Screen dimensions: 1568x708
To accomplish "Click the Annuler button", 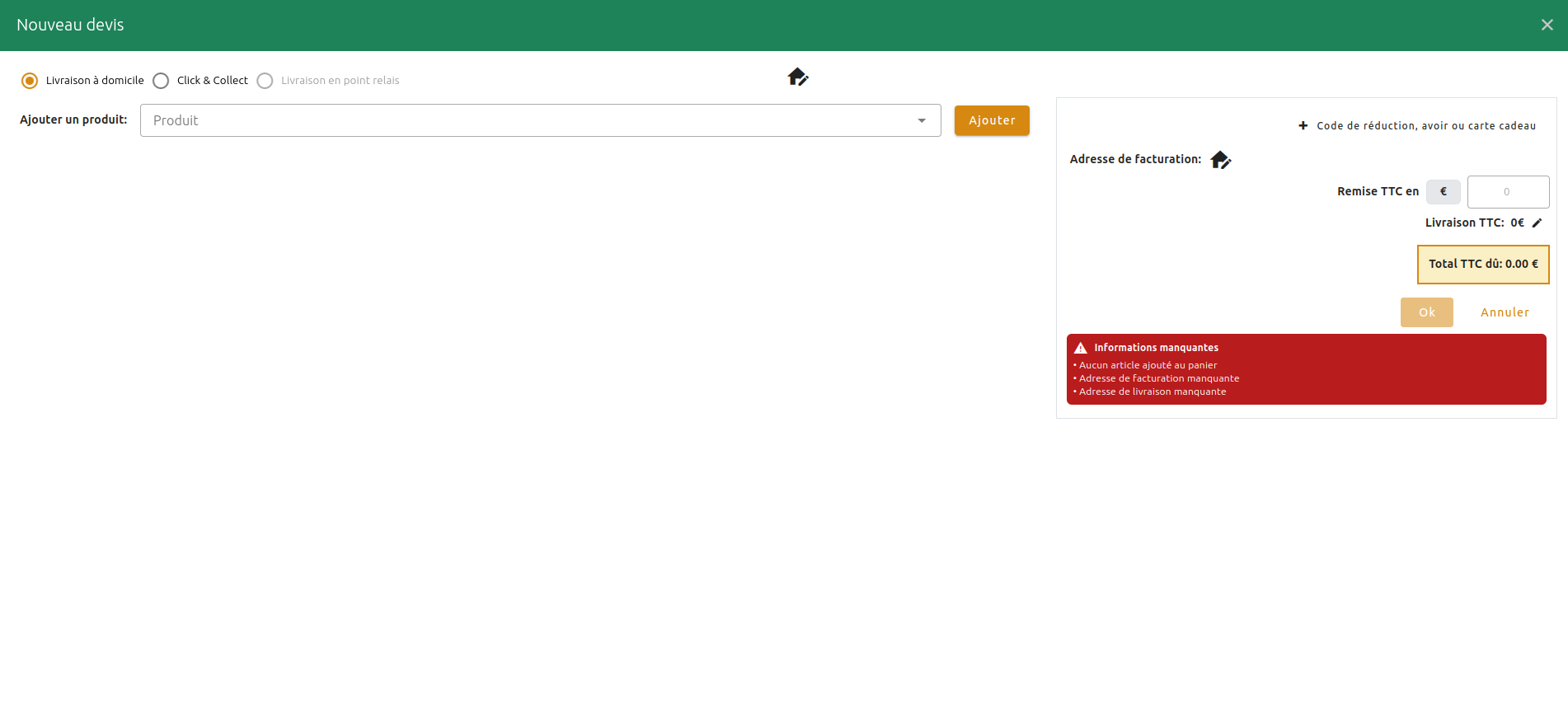I will click(x=1505, y=312).
